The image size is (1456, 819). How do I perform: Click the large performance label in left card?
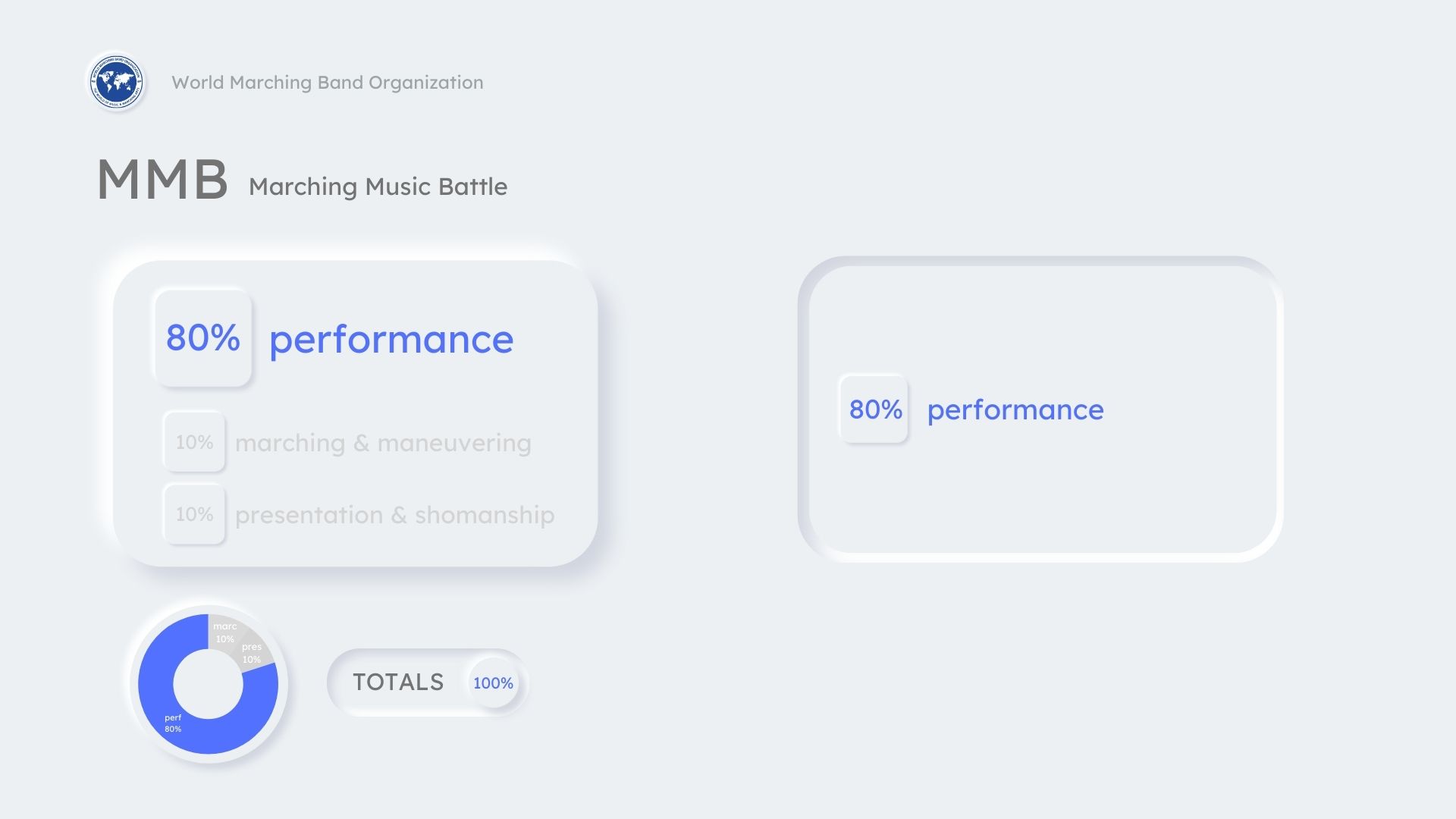point(391,340)
